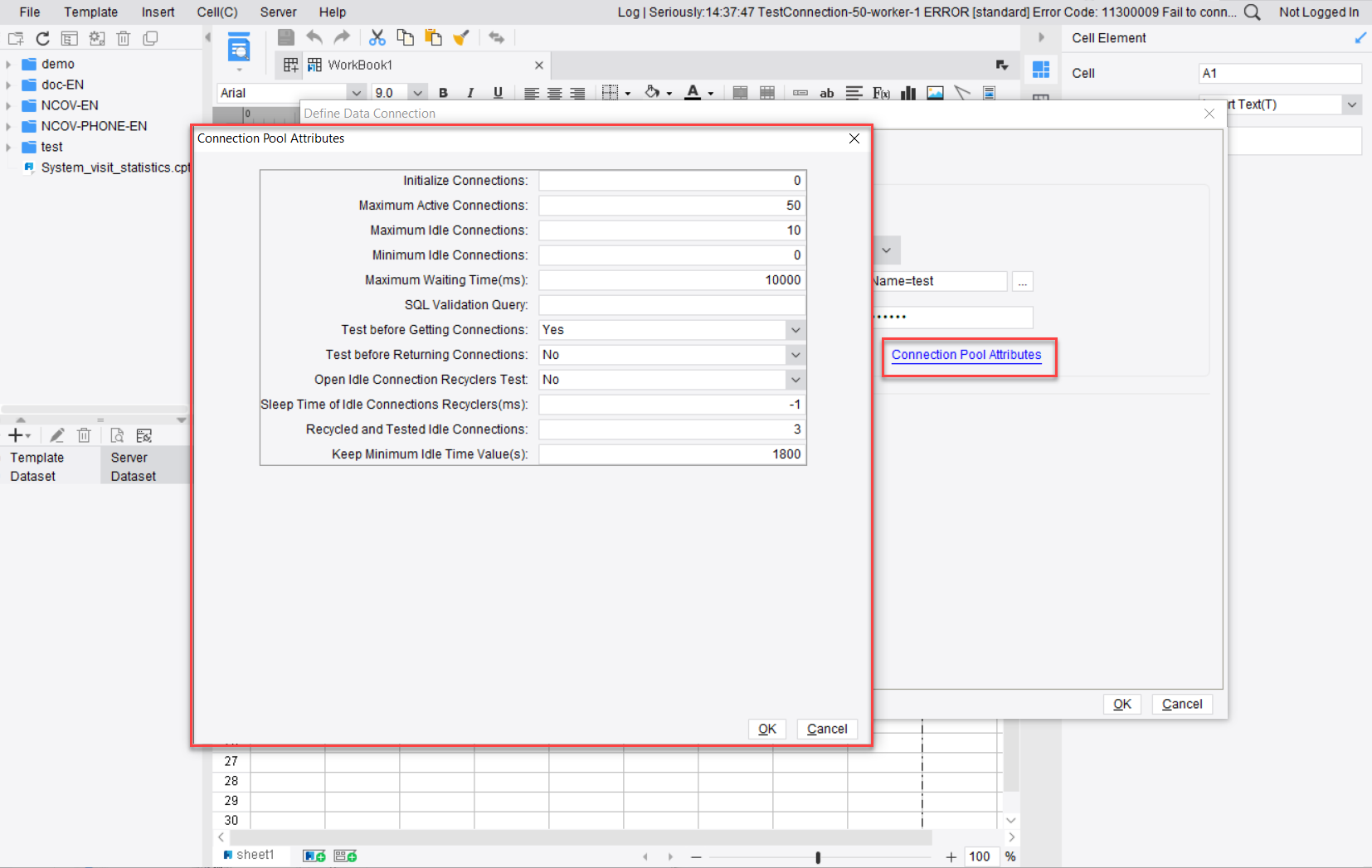Click the Format Painter brush icon

462,37
